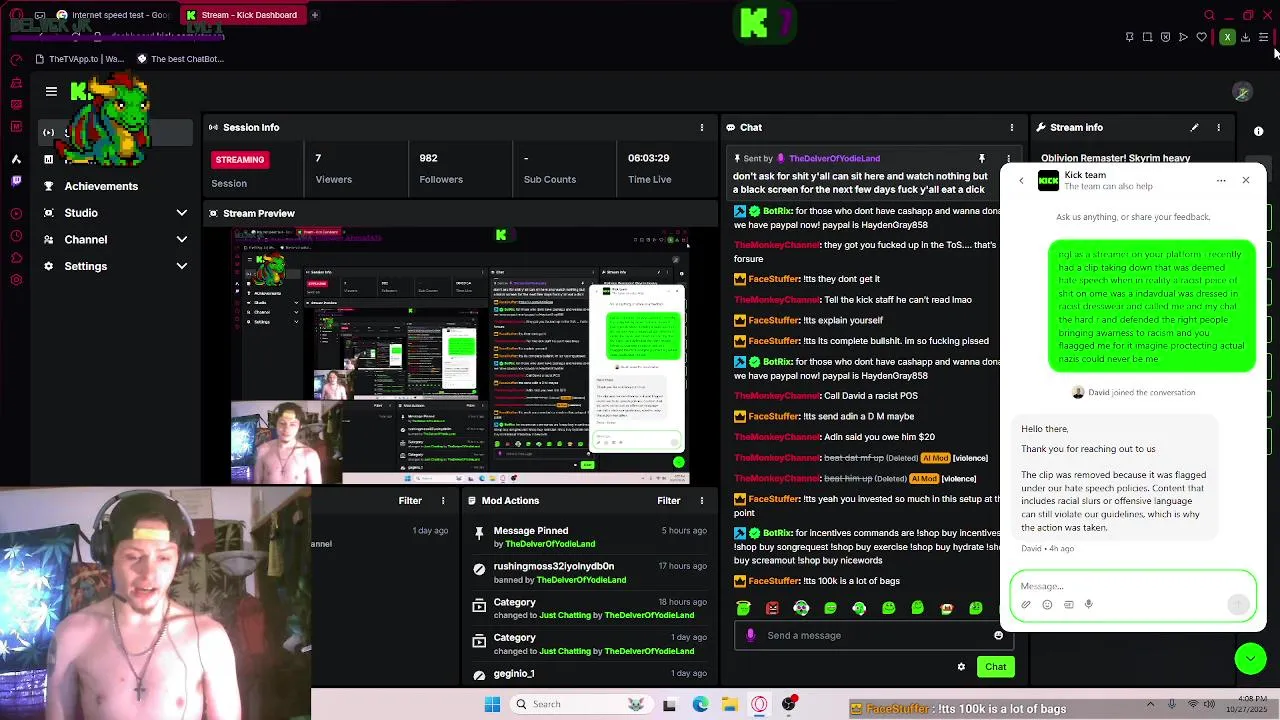Viewport: 1280px width, 720px height.
Task: Select the red angry emote in emote row
Action: point(772,608)
